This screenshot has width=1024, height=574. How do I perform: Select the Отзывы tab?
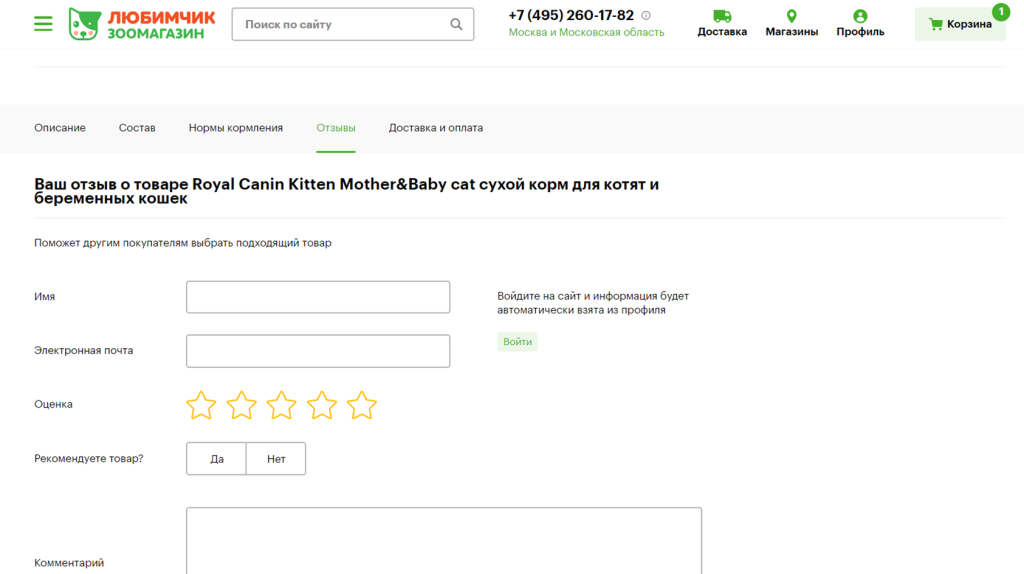pyautogui.click(x=336, y=128)
